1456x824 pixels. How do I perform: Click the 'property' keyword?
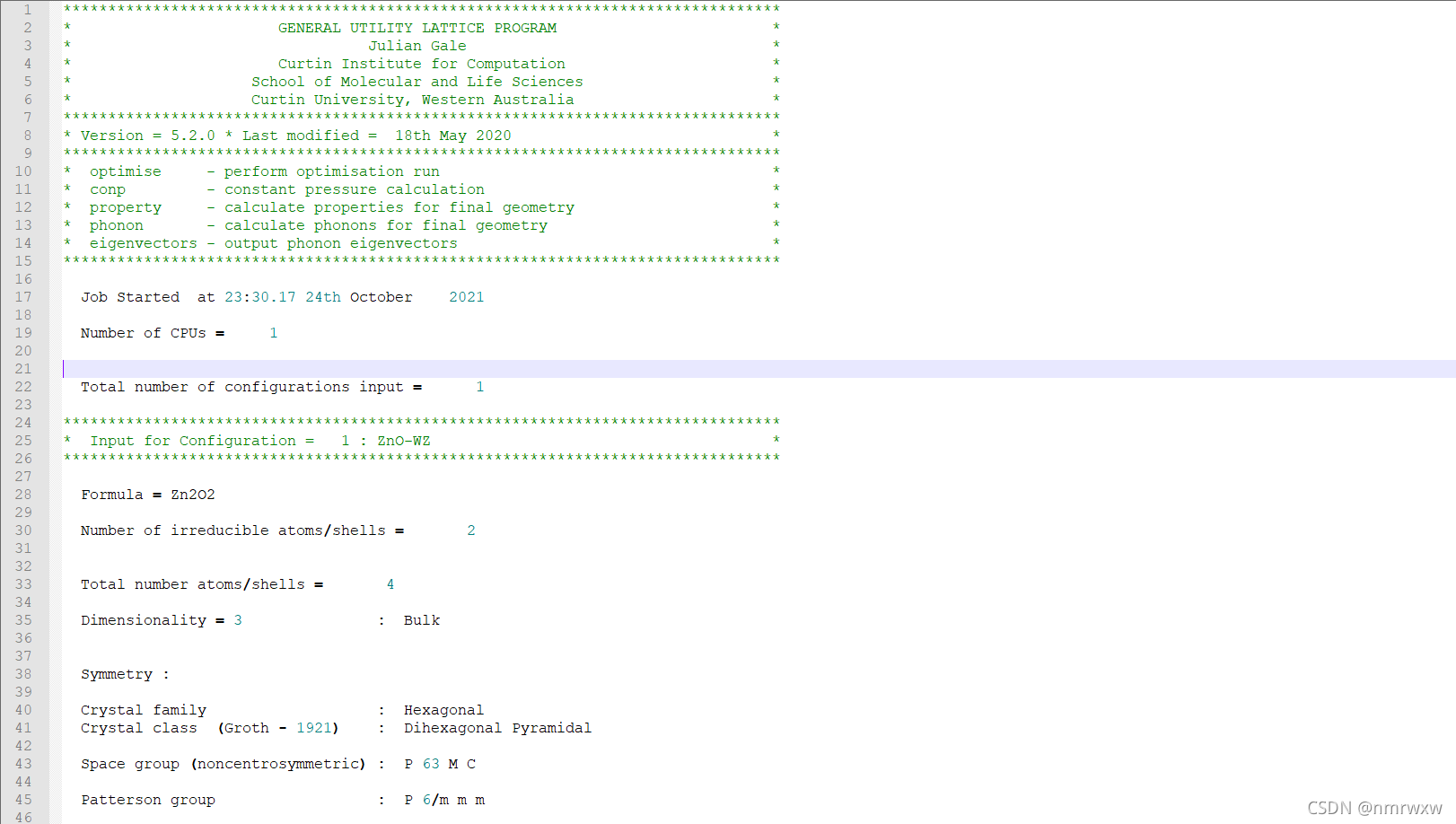pyautogui.click(x=126, y=207)
